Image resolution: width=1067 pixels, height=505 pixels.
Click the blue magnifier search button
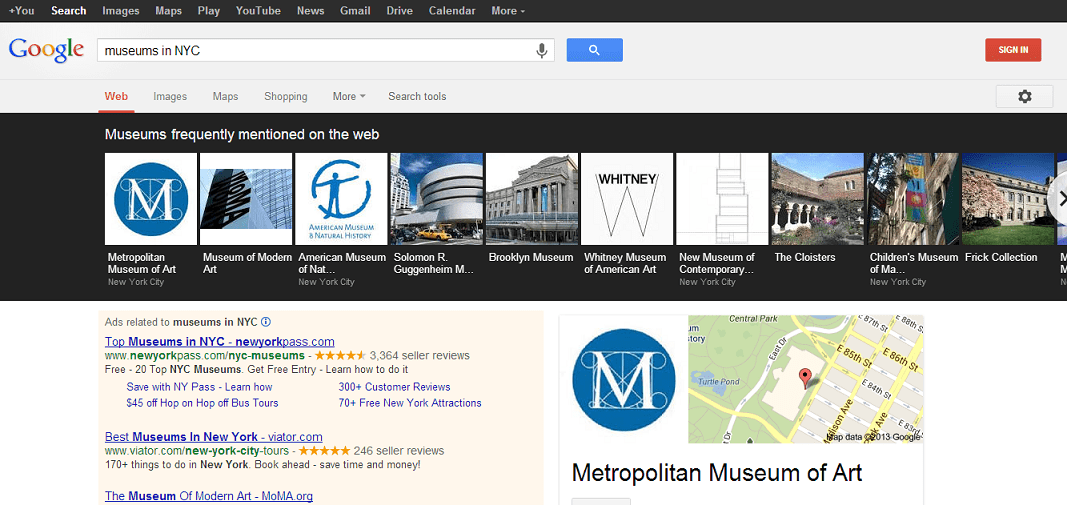[594, 50]
